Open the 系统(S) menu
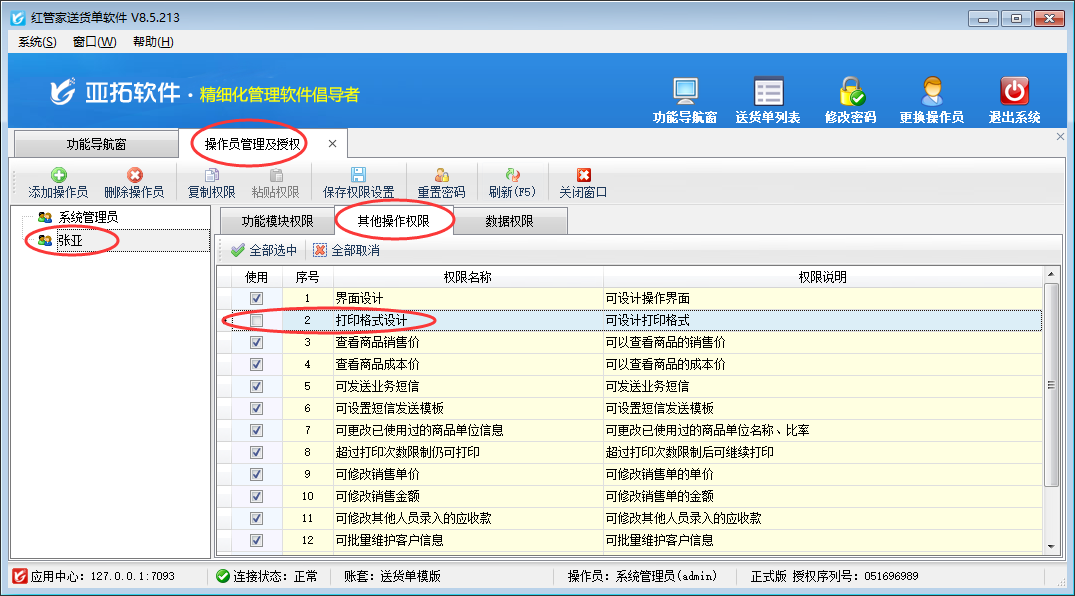This screenshot has height=596, width=1075. (37, 42)
